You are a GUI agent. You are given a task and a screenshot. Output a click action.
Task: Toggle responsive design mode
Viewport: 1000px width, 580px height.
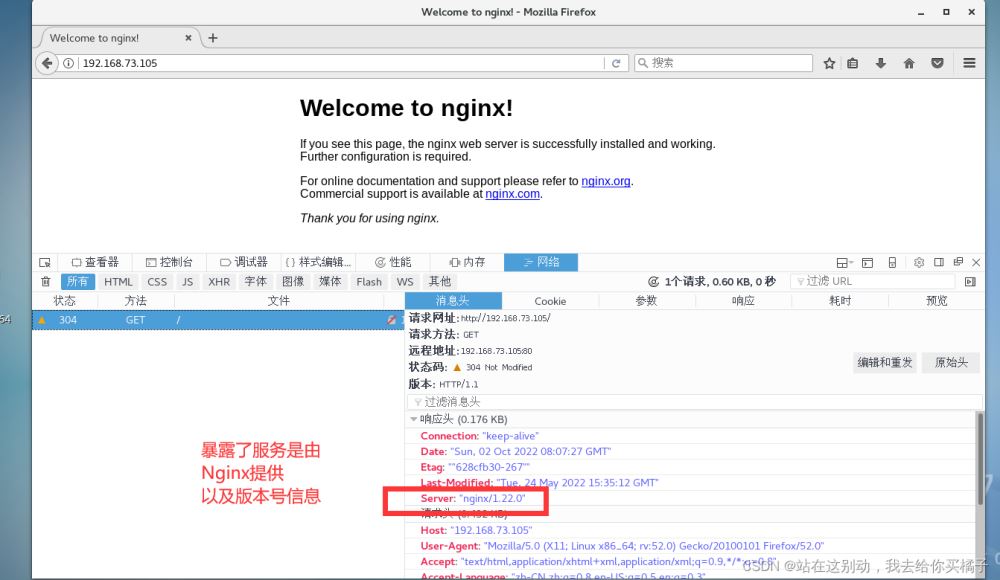click(892, 262)
